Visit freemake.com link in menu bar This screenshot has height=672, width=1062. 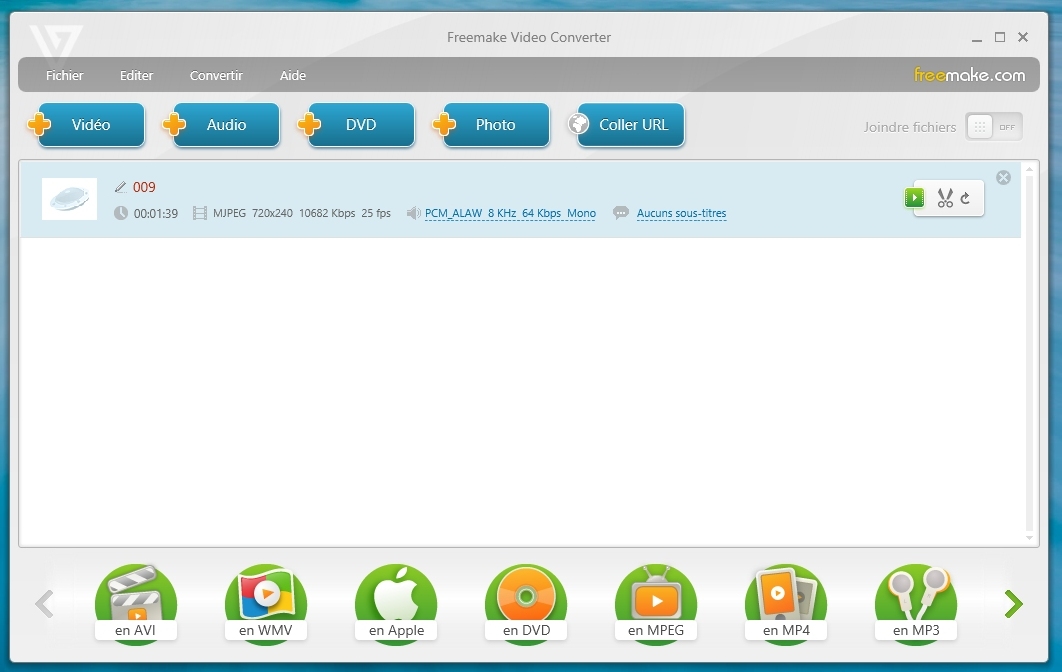click(969, 75)
